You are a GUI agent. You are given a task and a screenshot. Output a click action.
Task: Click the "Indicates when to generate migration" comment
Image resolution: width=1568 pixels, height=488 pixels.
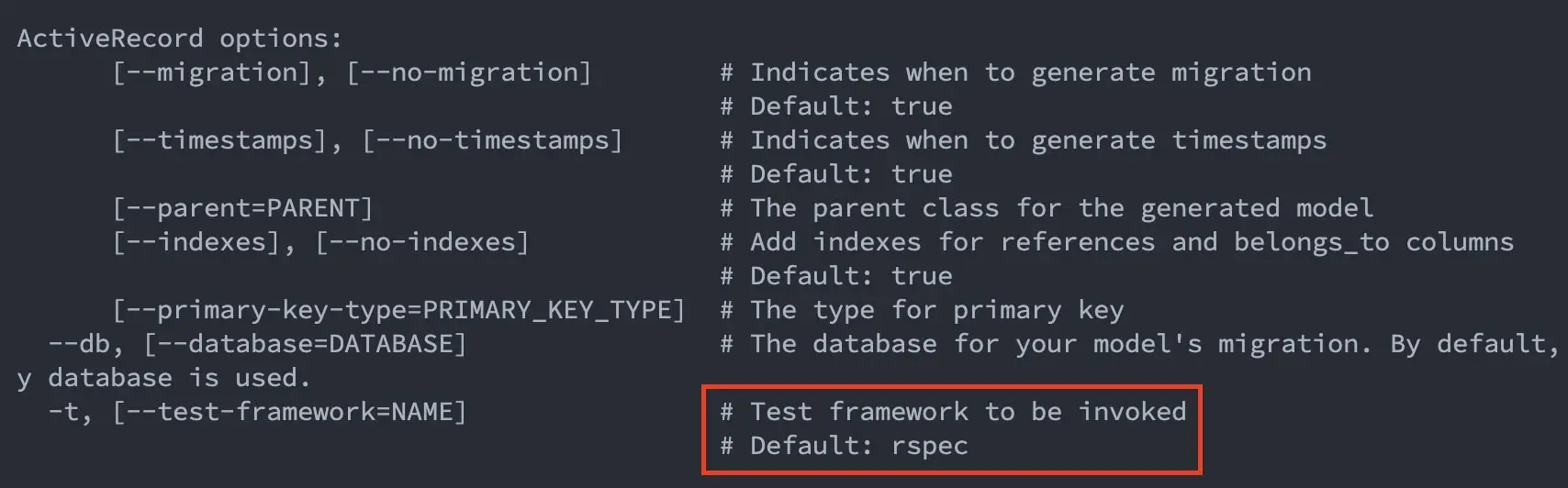pyautogui.click(x=1030, y=72)
